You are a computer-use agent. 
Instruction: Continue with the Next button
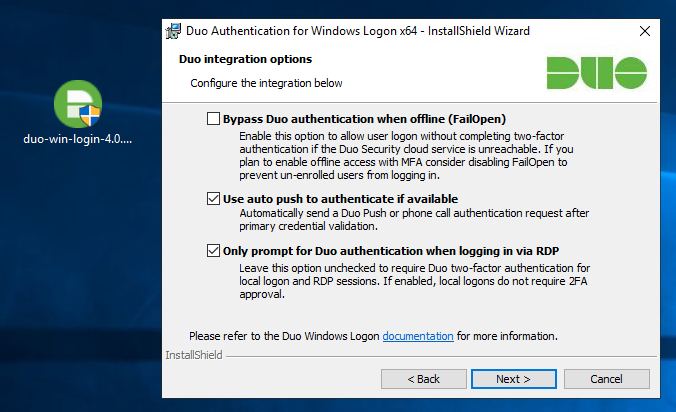click(513, 379)
